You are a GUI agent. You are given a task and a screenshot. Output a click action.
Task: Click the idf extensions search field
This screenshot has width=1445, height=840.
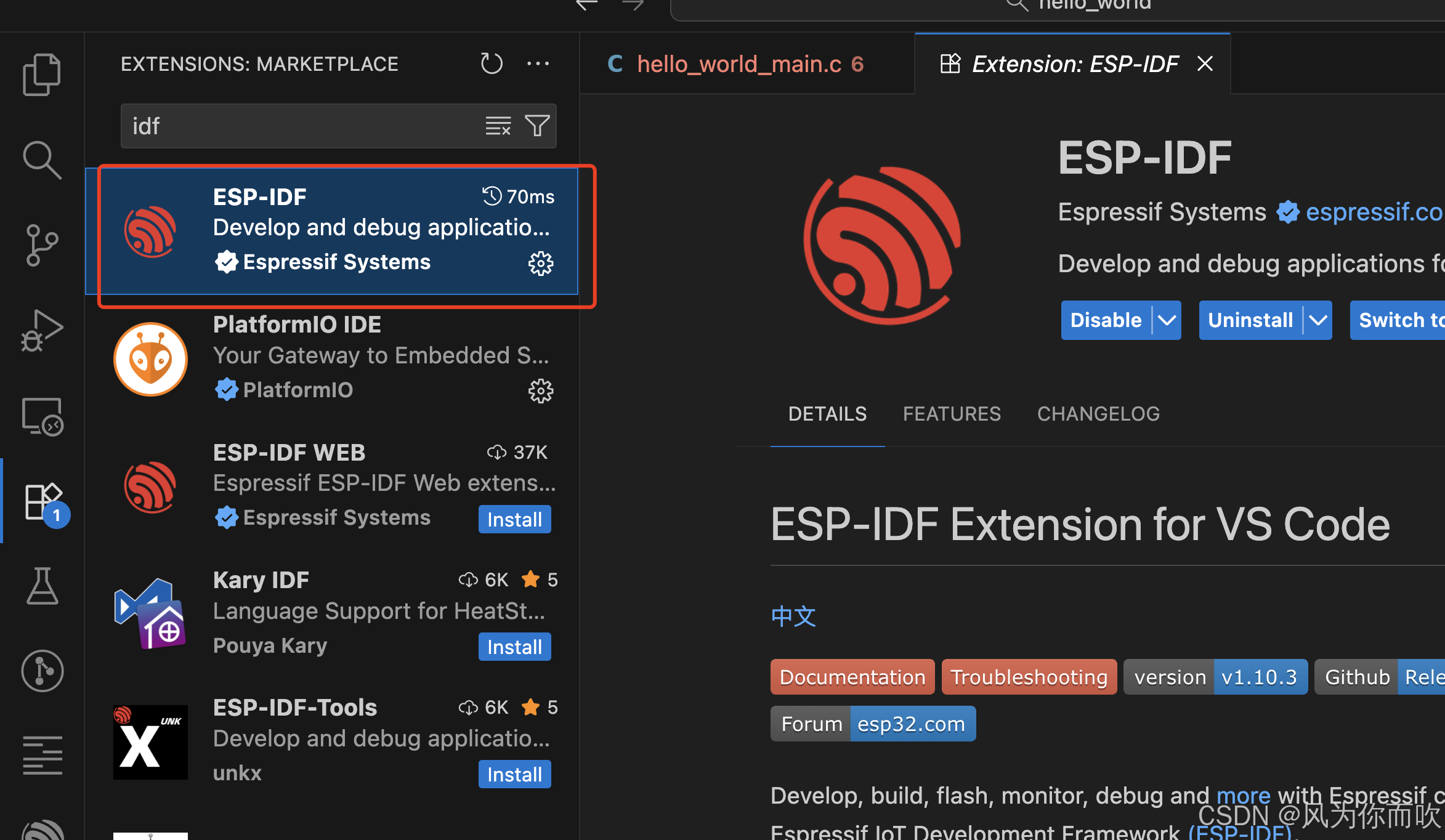[302, 126]
